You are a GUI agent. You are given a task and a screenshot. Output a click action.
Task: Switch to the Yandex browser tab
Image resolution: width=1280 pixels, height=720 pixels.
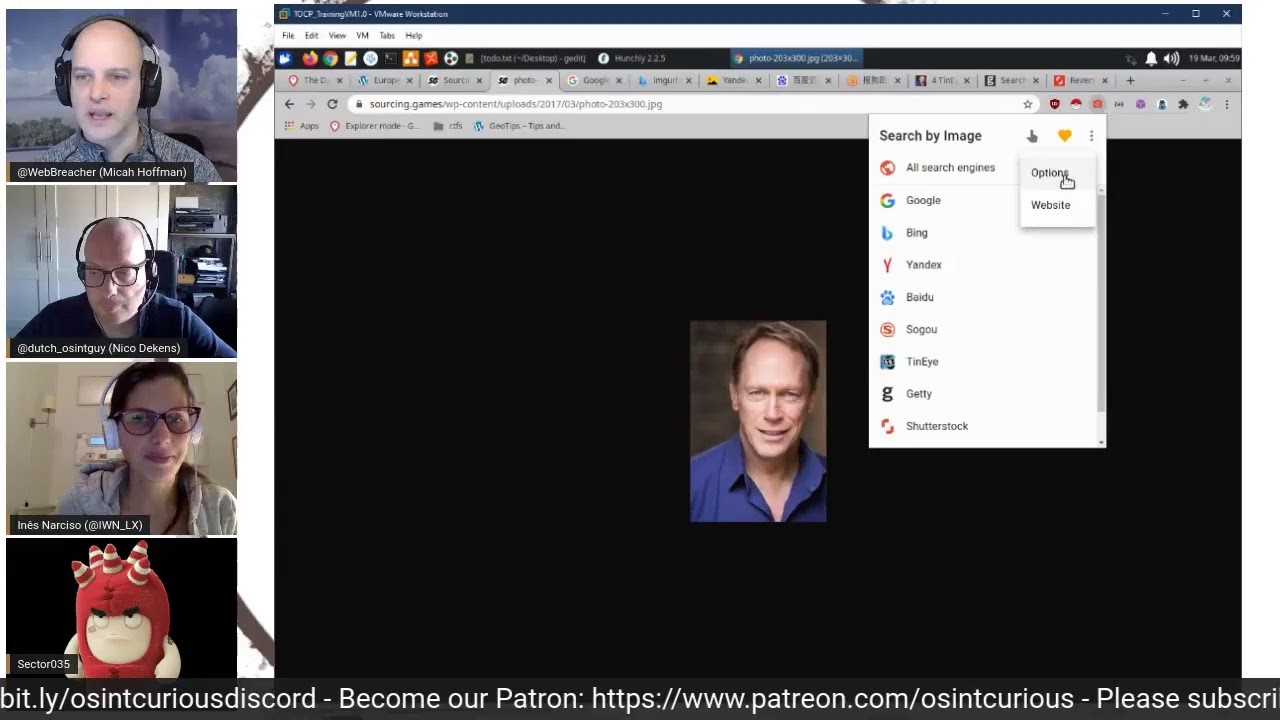[734, 80]
